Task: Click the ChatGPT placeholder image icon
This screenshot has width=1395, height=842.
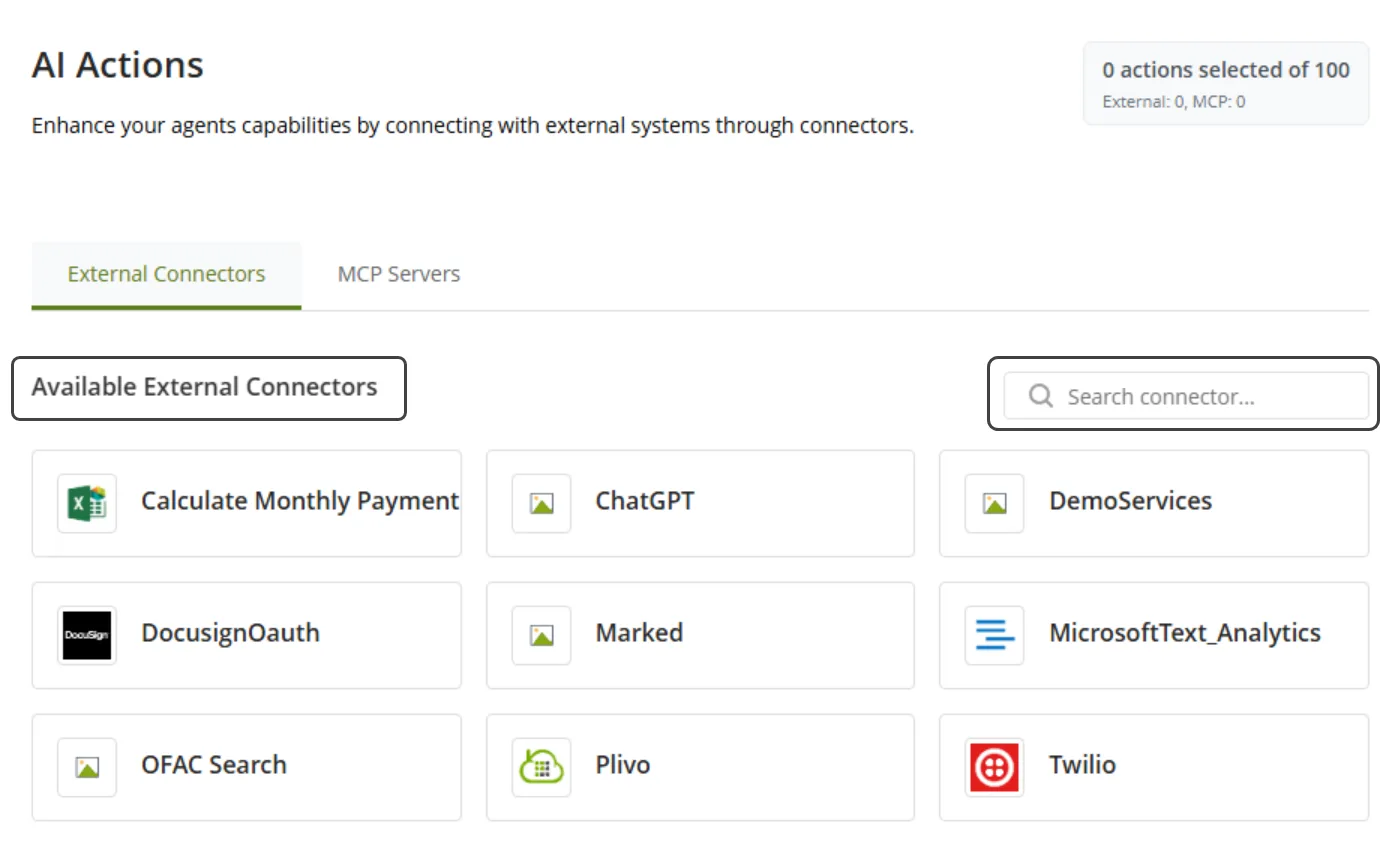Action: pyautogui.click(x=541, y=503)
